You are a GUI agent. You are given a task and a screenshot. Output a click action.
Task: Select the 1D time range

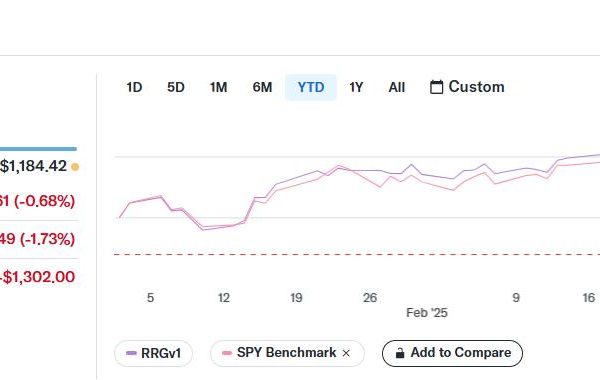click(x=134, y=87)
